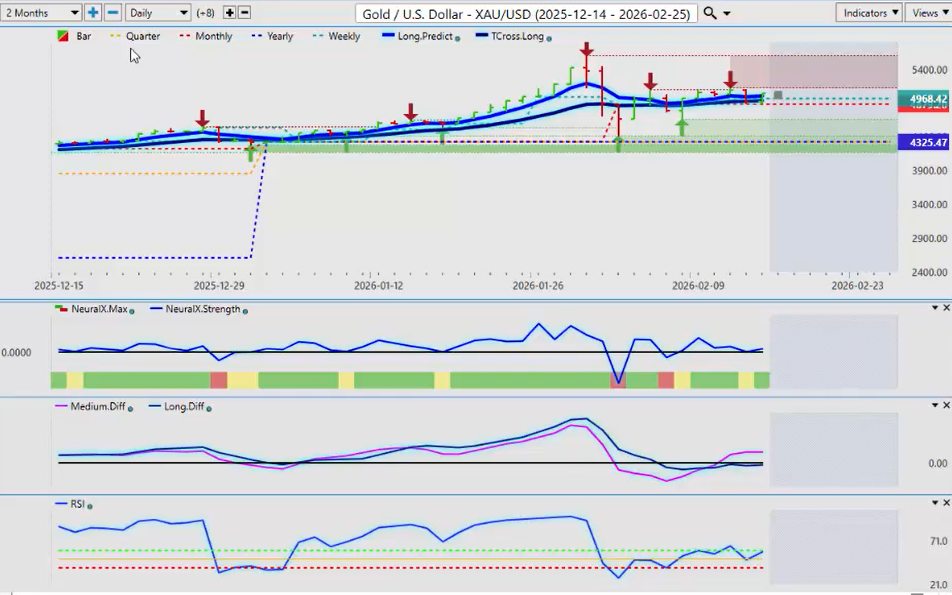Click the TCross.Long legend label
The height and width of the screenshot is (595, 952).
tap(515, 36)
